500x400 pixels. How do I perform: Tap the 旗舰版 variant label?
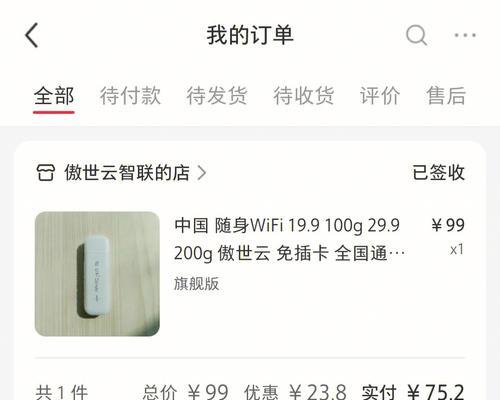click(x=197, y=284)
